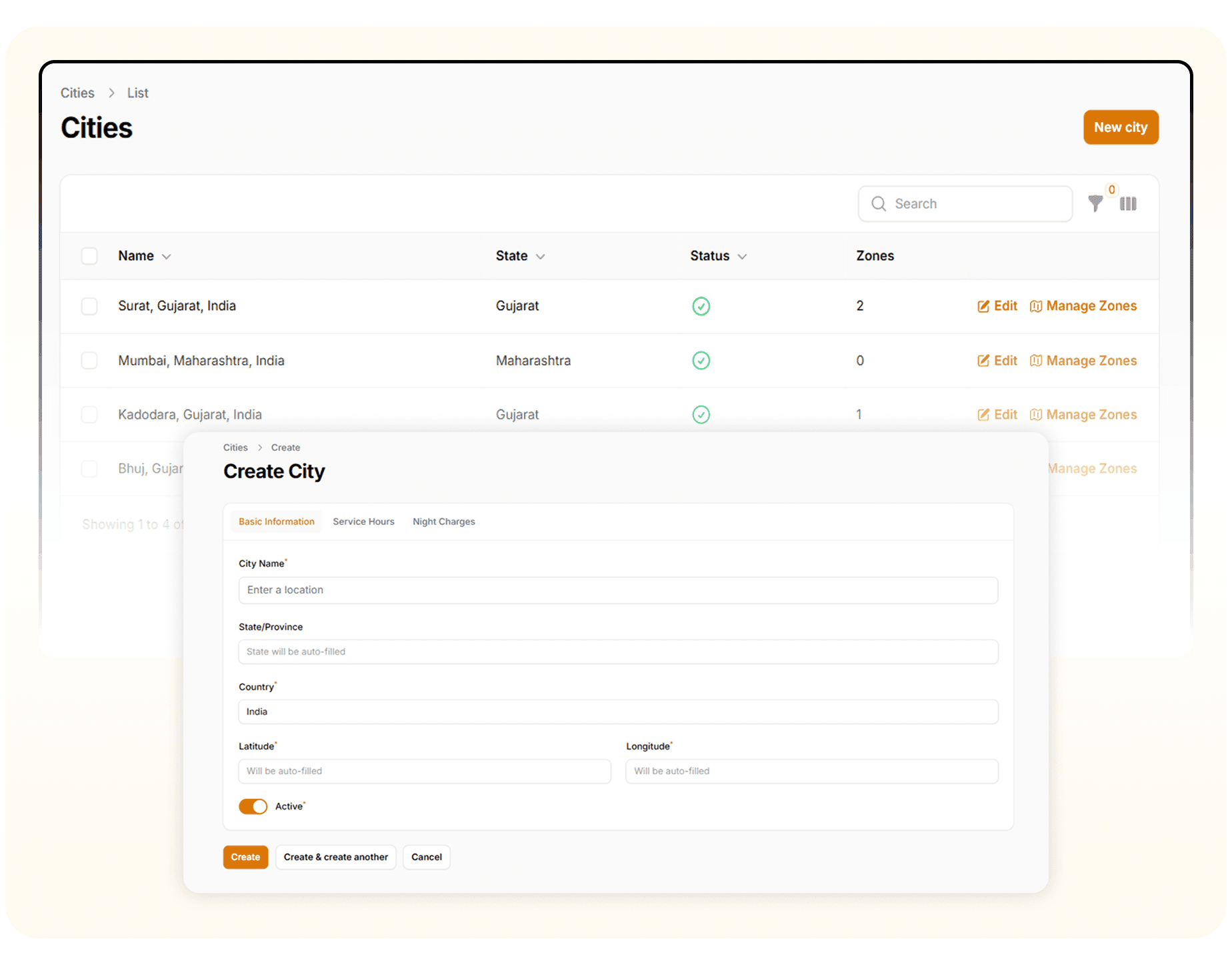The image size is (1232, 965).
Task: Toggle the Active switch off
Action: 253,806
